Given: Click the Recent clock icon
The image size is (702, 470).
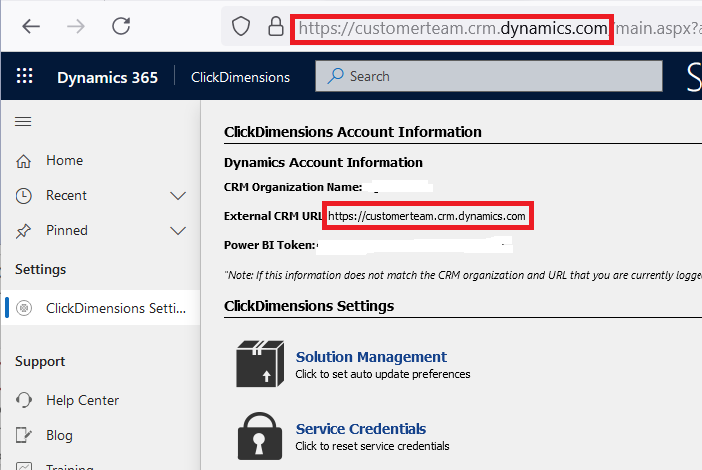Looking at the screenshot, I should click(x=23, y=196).
